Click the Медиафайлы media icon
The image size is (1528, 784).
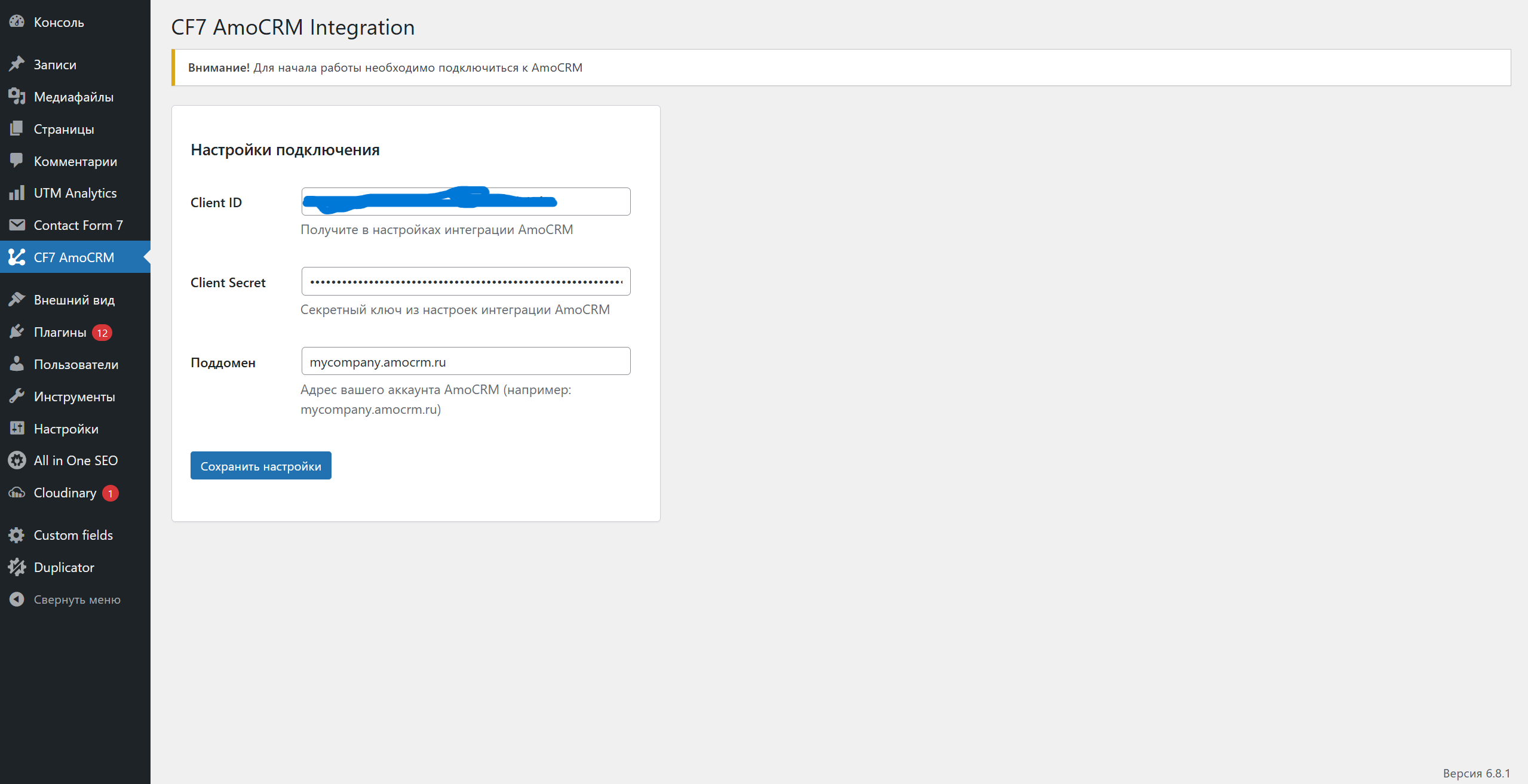(17, 96)
